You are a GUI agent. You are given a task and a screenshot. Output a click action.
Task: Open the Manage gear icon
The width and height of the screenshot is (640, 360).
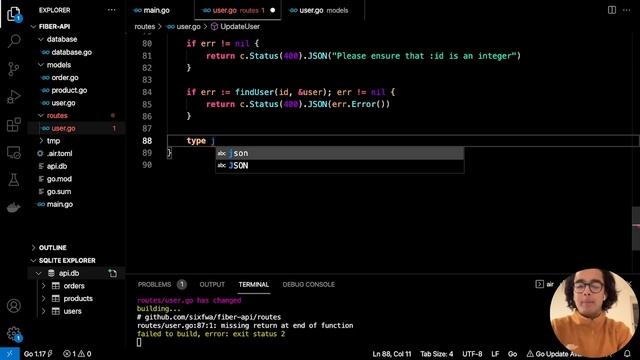(13, 333)
